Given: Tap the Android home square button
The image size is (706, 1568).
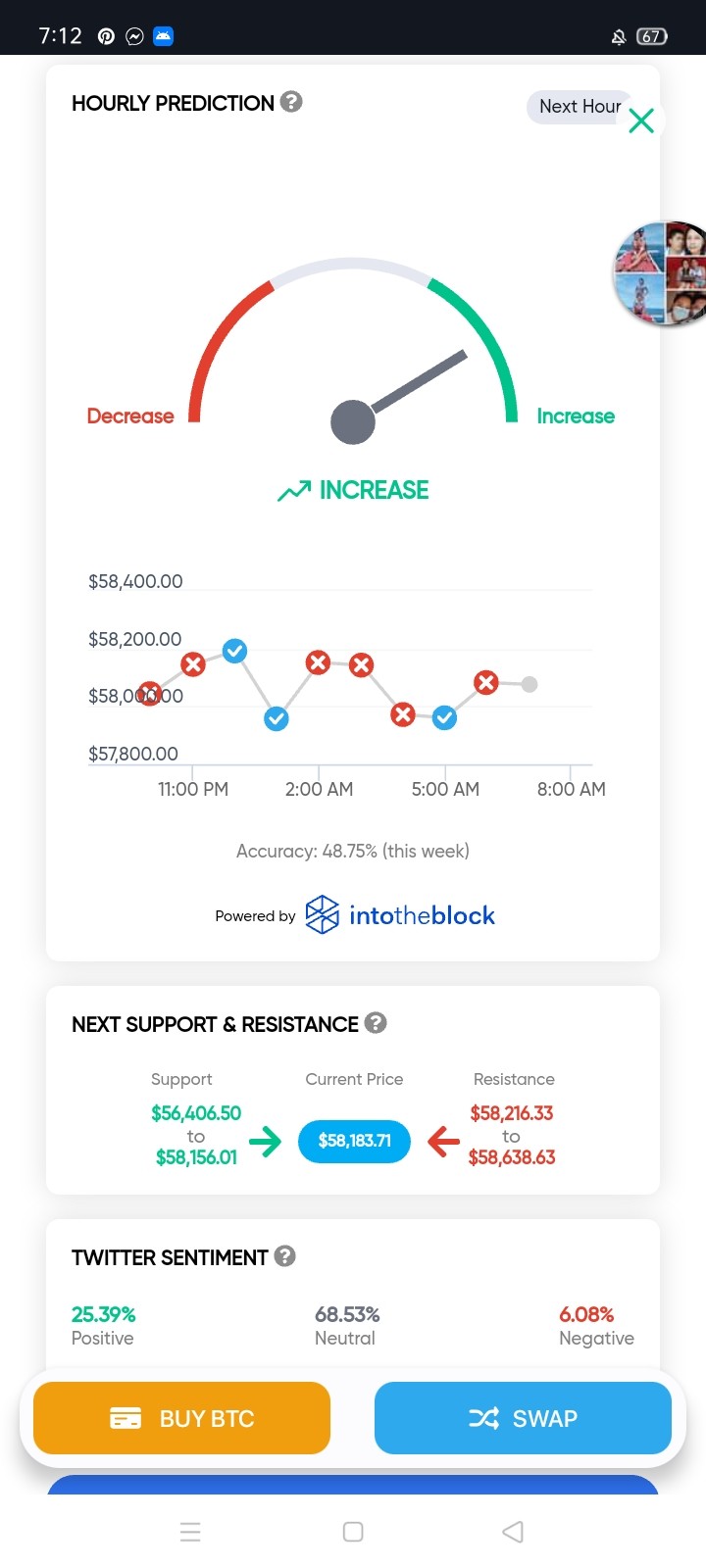Looking at the screenshot, I should coord(353,1532).
